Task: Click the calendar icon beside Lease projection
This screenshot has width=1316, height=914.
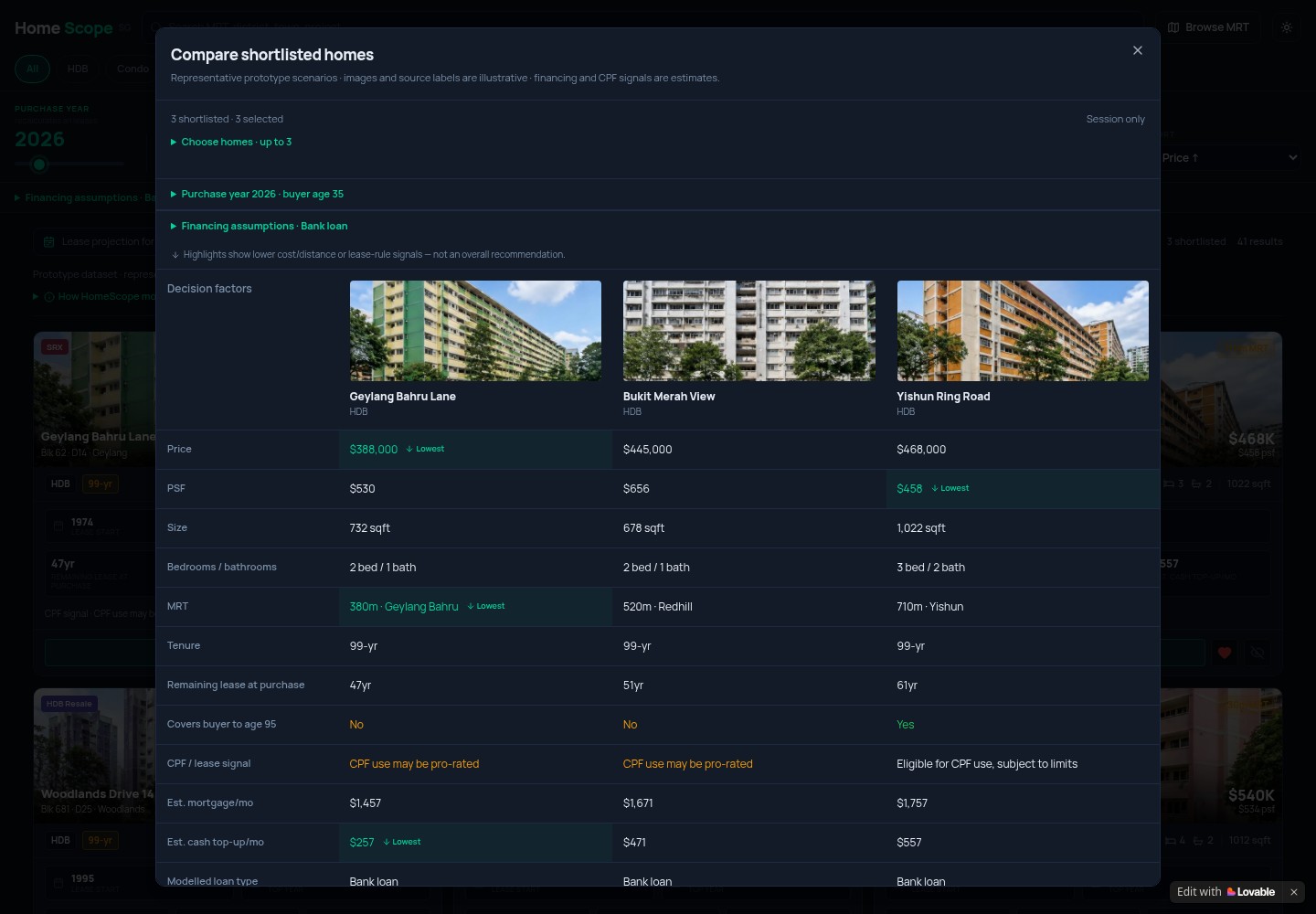Action: 49,242
